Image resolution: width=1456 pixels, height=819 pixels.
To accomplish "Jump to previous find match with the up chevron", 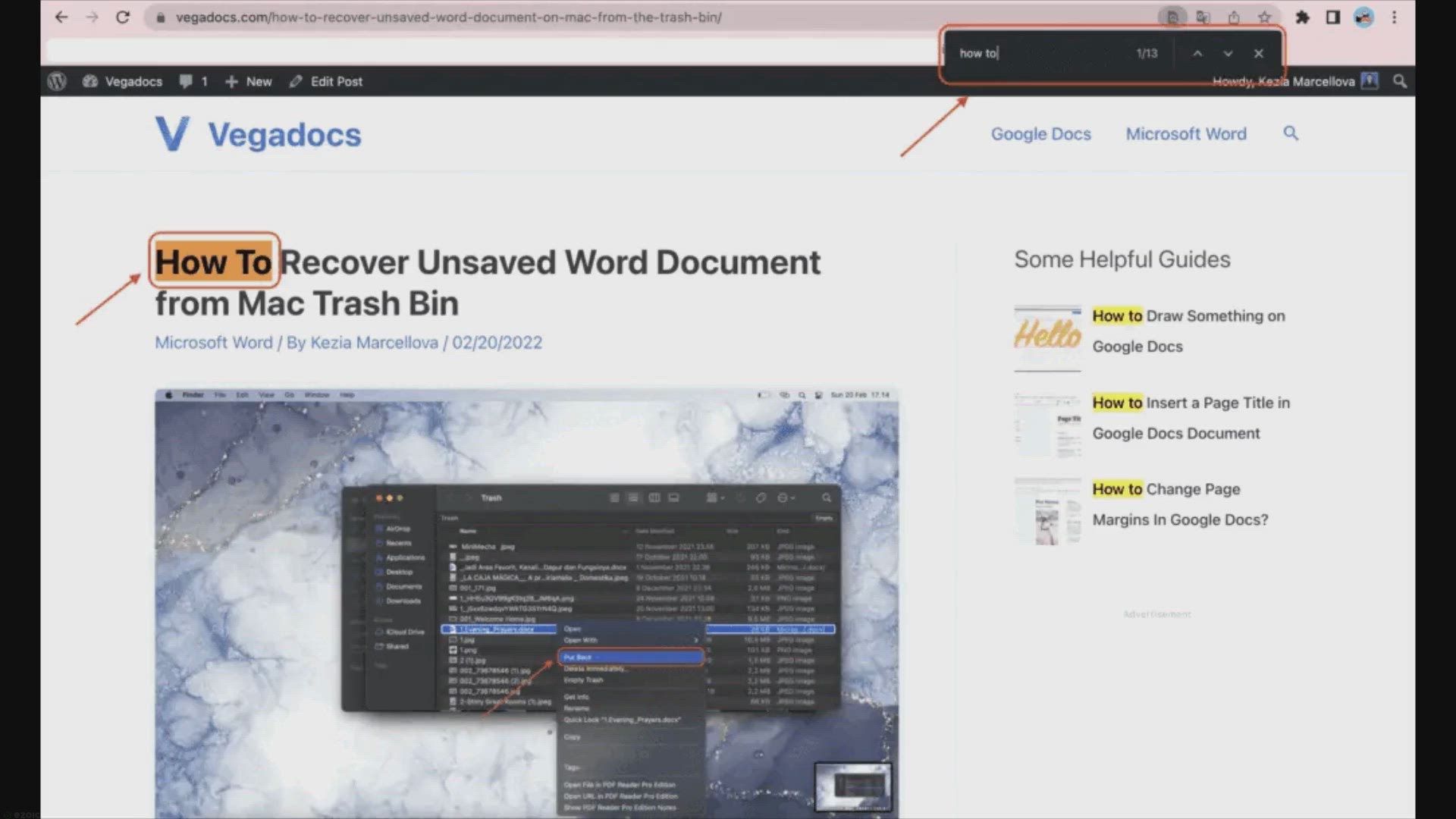I will (1197, 53).
